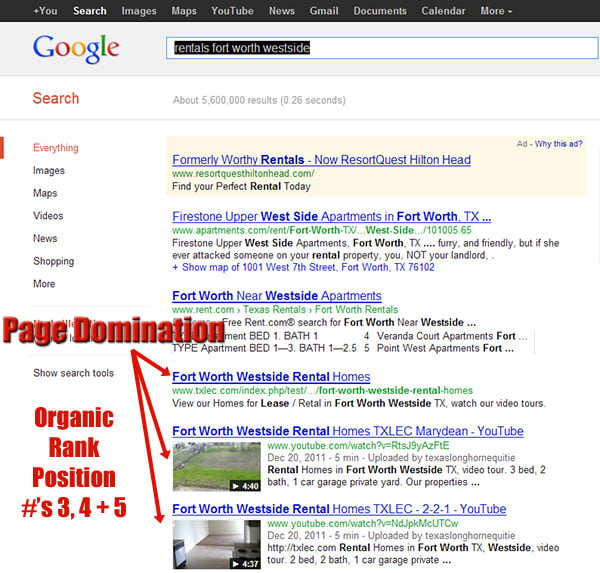Open Firestone Upper West Side Apartments result

[x=331, y=216]
